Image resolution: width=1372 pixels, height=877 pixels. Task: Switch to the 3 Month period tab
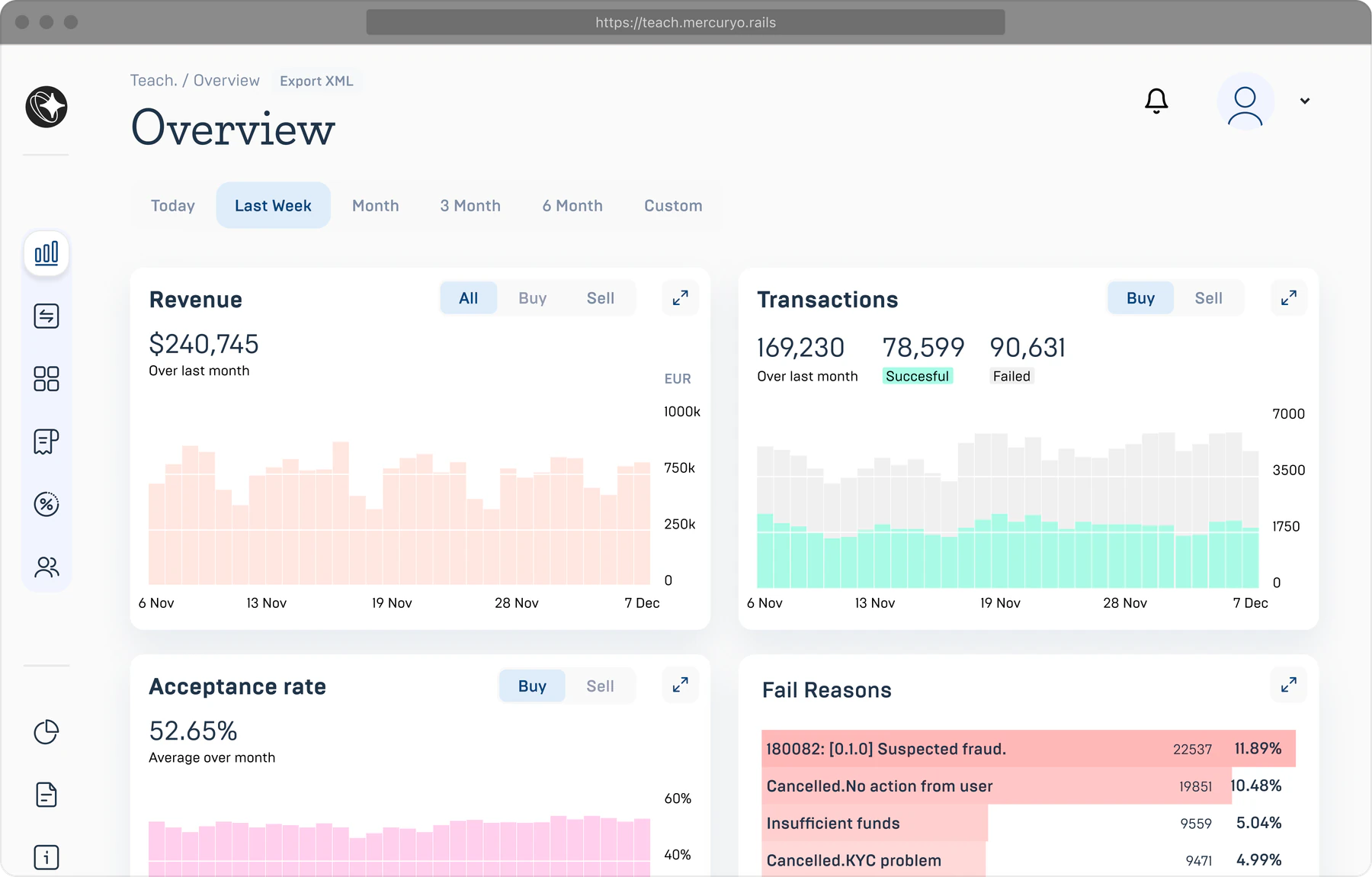[x=470, y=206]
